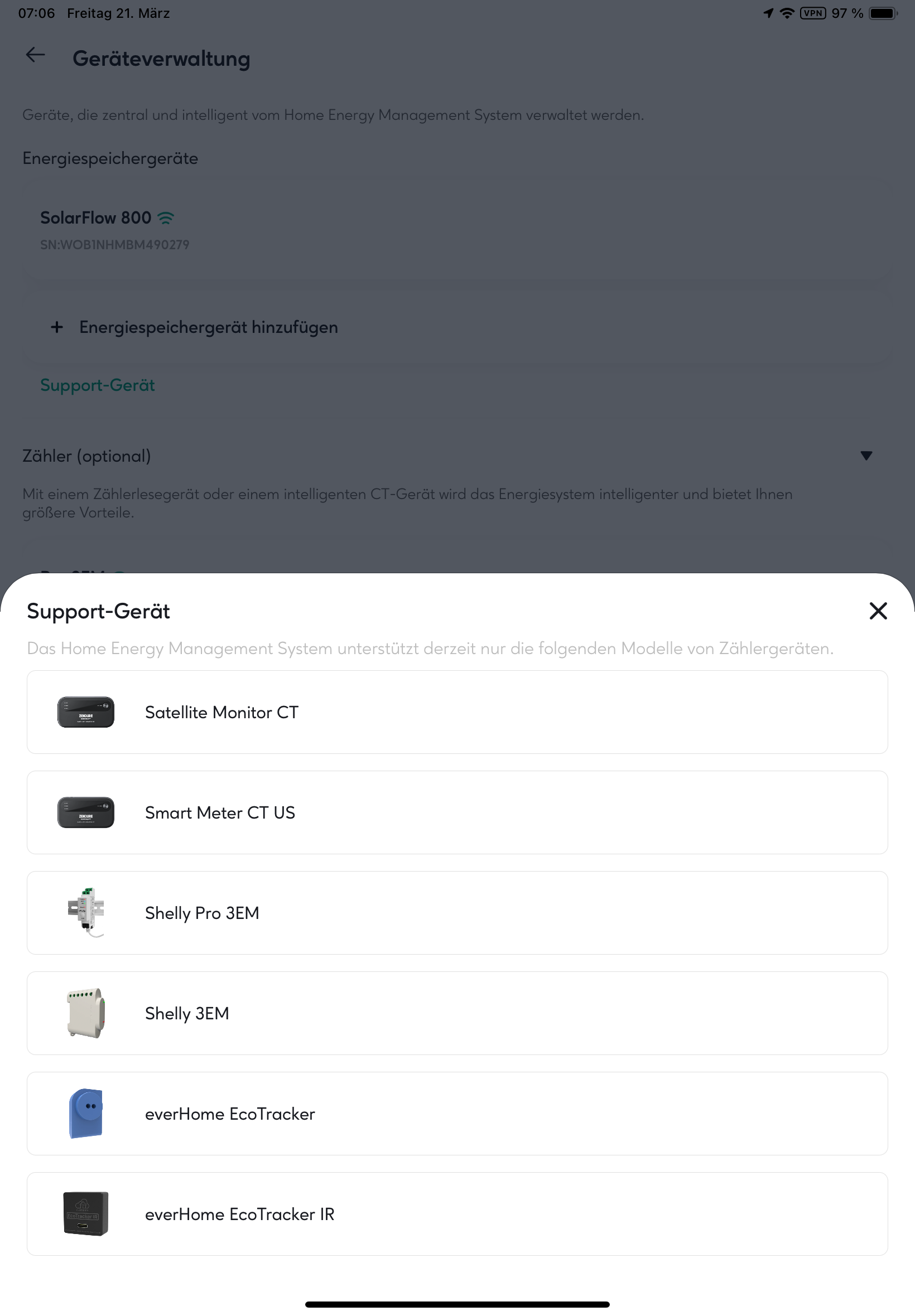This screenshot has width=915, height=1316.
Task: Tap the Shelly Pro 3EM device icon
Action: click(x=85, y=912)
